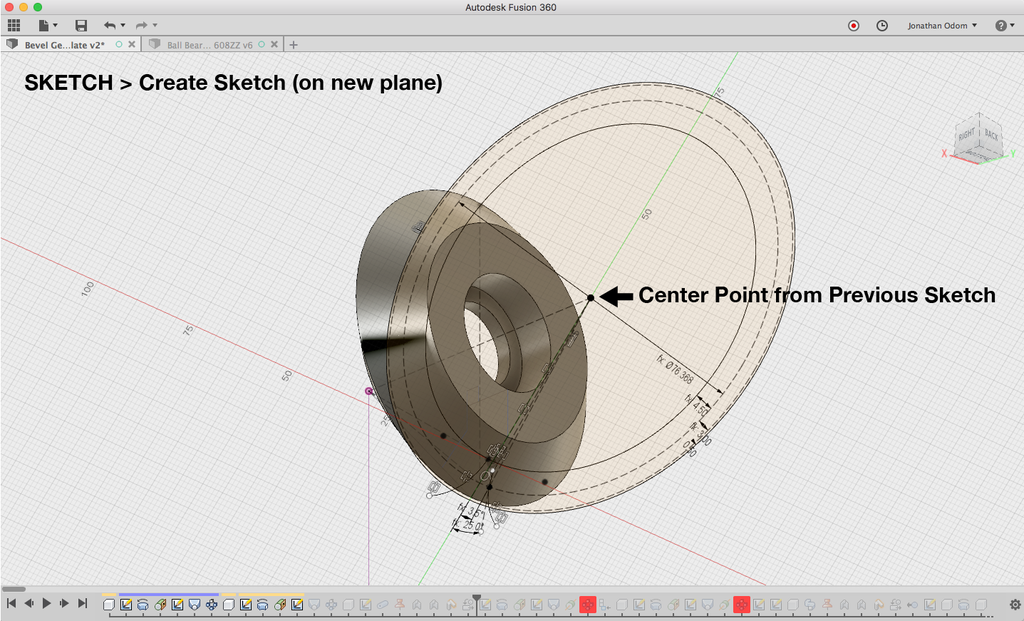Select the first red-highlighted timeline feature

(588, 604)
